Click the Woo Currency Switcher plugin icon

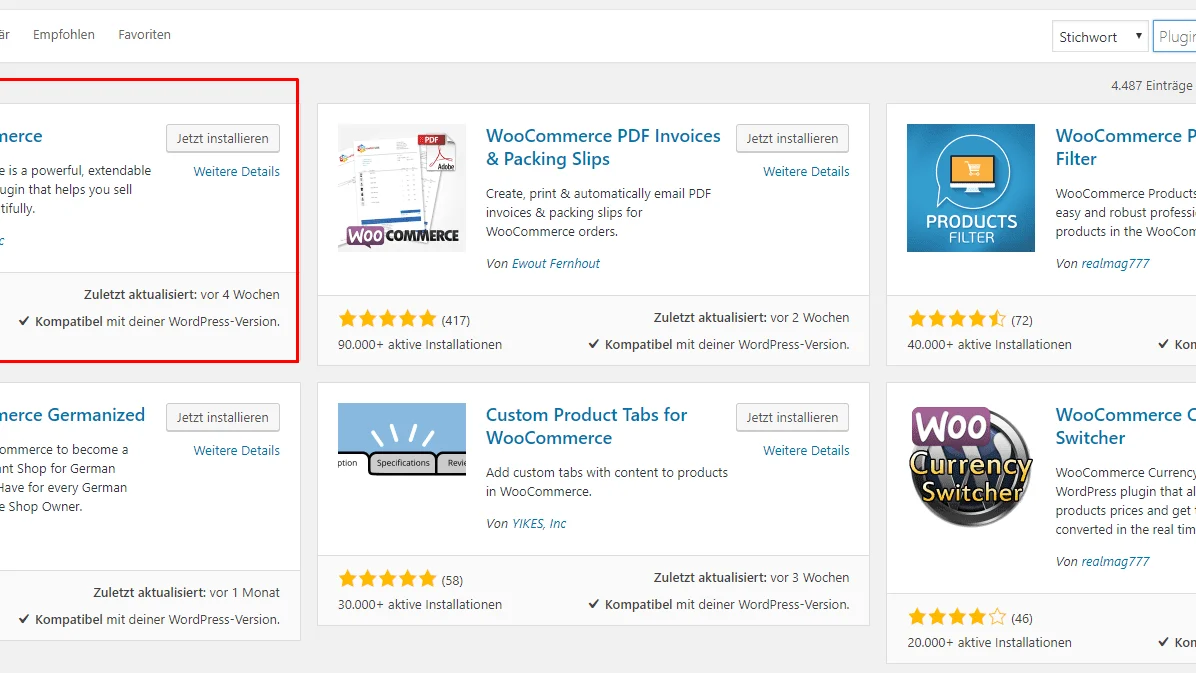point(970,466)
